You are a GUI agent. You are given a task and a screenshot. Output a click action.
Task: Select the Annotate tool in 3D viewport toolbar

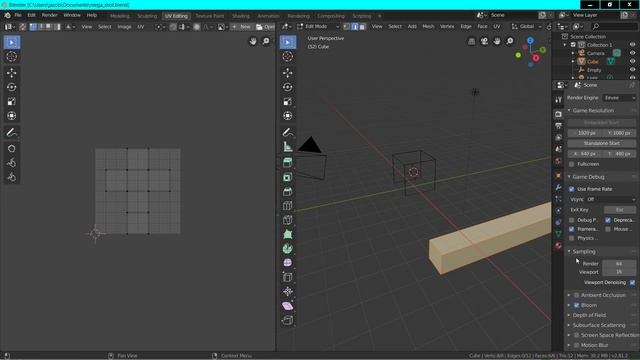point(288,132)
